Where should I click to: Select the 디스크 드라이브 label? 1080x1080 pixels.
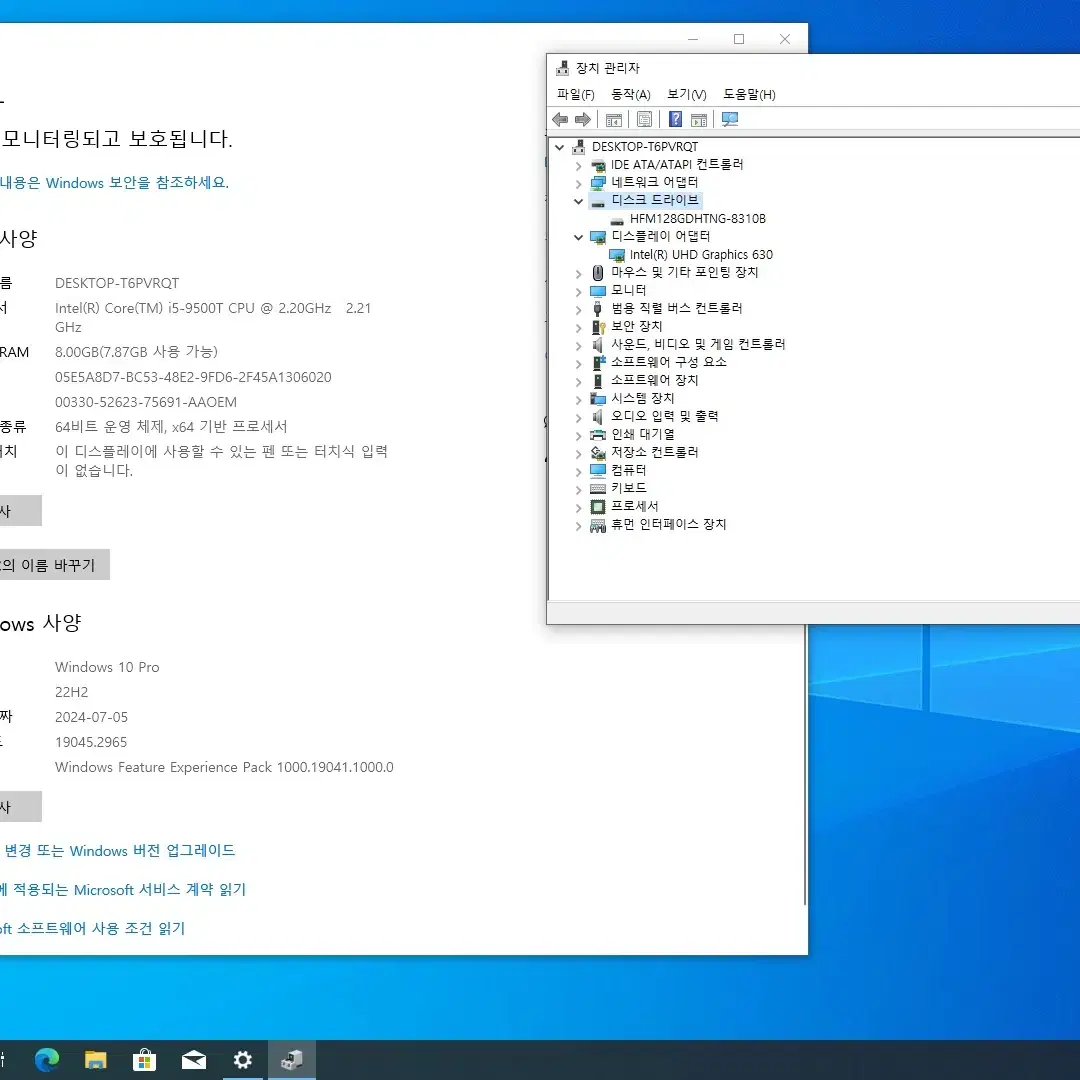coord(655,200)
